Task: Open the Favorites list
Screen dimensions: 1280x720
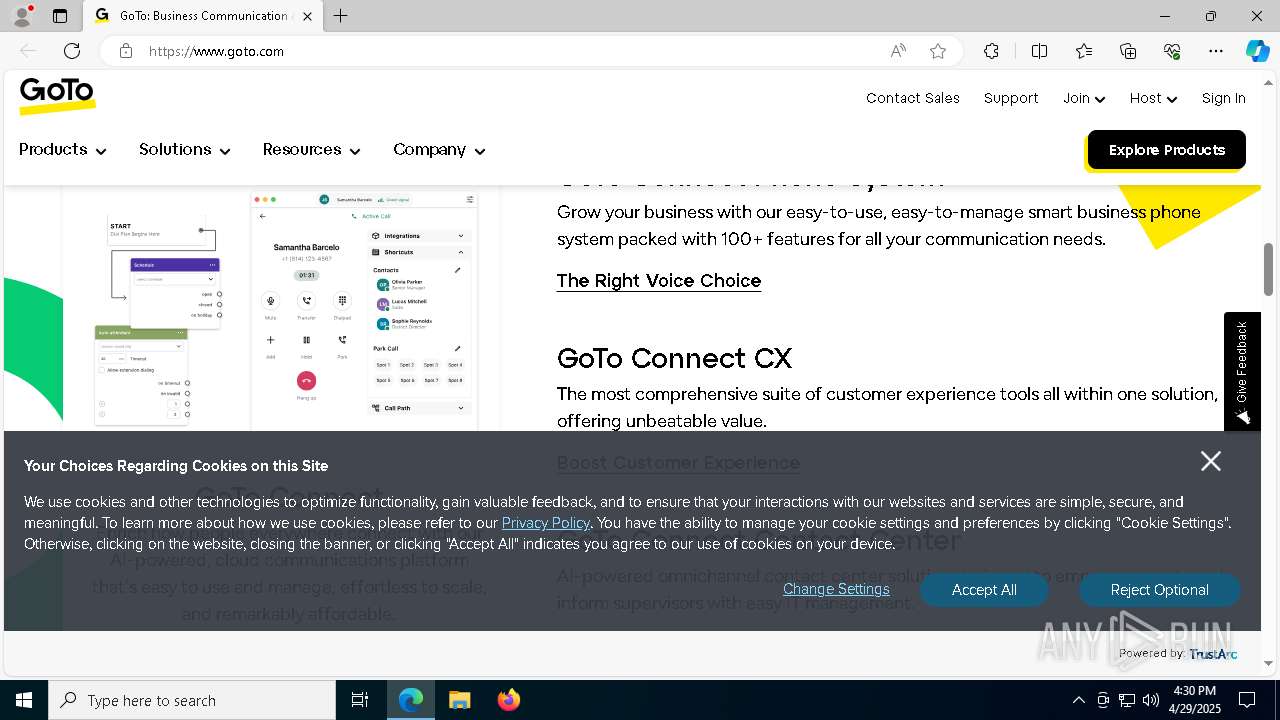Action: click(1084, 51)
